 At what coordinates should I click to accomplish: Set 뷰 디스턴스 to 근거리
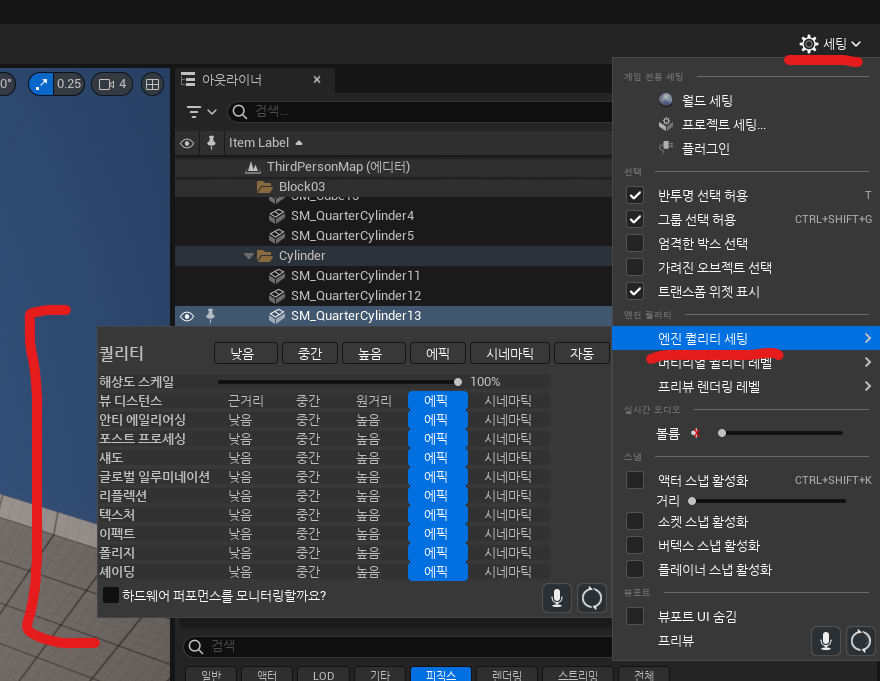[x=246, y=401]
